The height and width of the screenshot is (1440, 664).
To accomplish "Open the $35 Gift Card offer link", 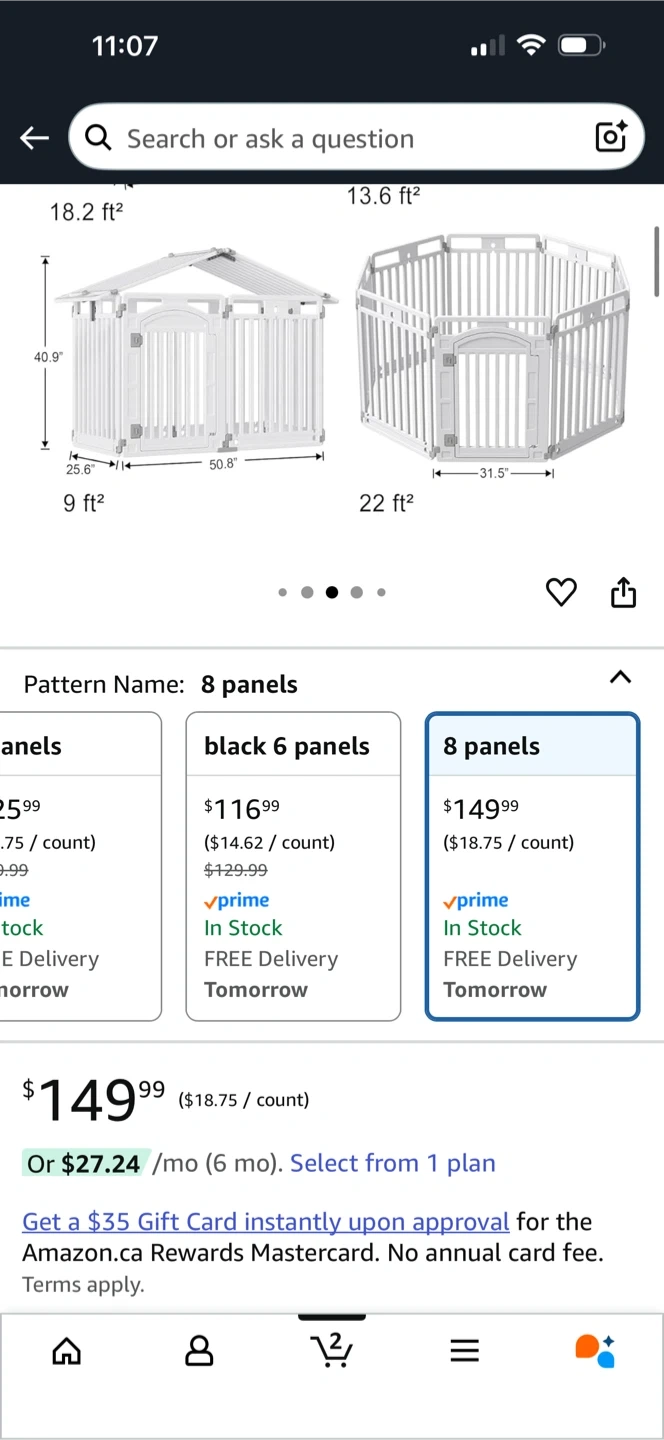I will pyautogui.click(x=266, y=1221).
